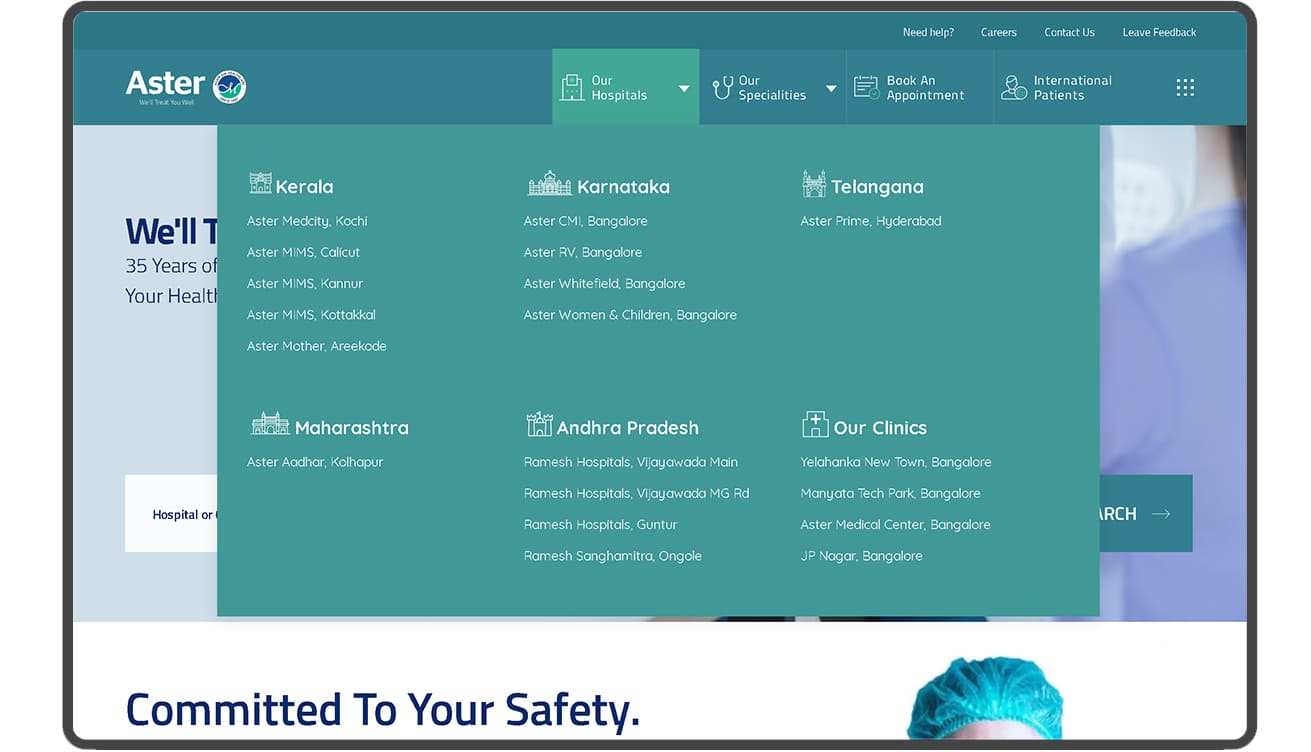
Task: Select Yelahanka New Town, Bangalore clinic
Action: 895,462
